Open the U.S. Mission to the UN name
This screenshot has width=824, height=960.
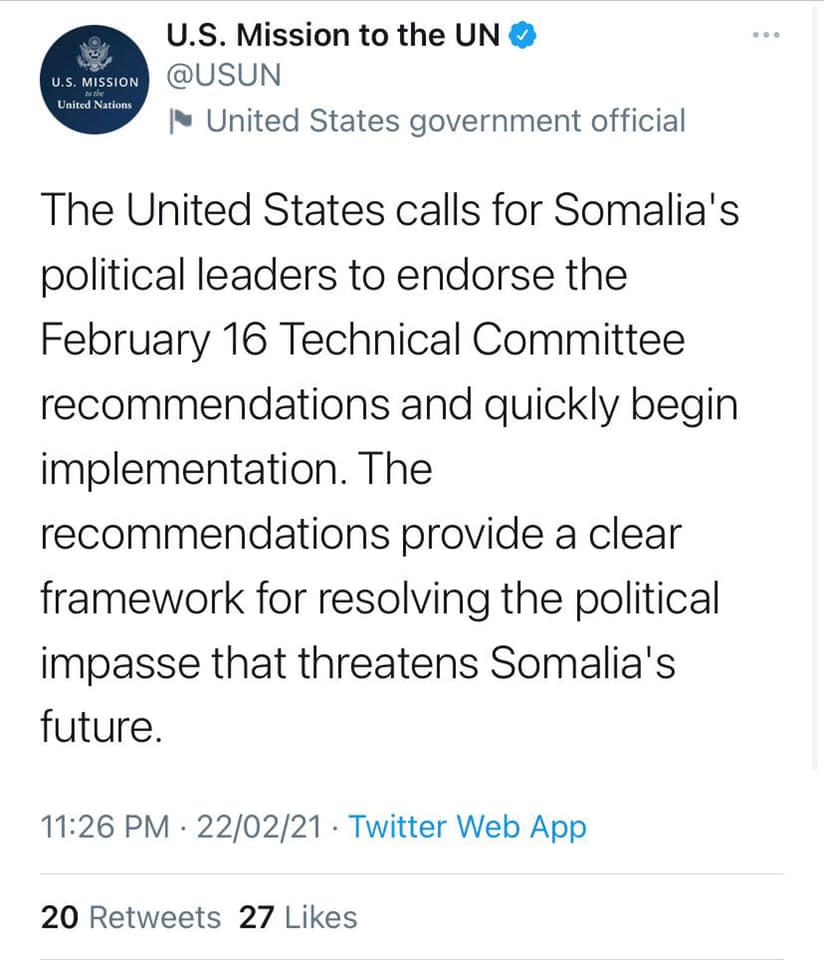coord(333,35)
